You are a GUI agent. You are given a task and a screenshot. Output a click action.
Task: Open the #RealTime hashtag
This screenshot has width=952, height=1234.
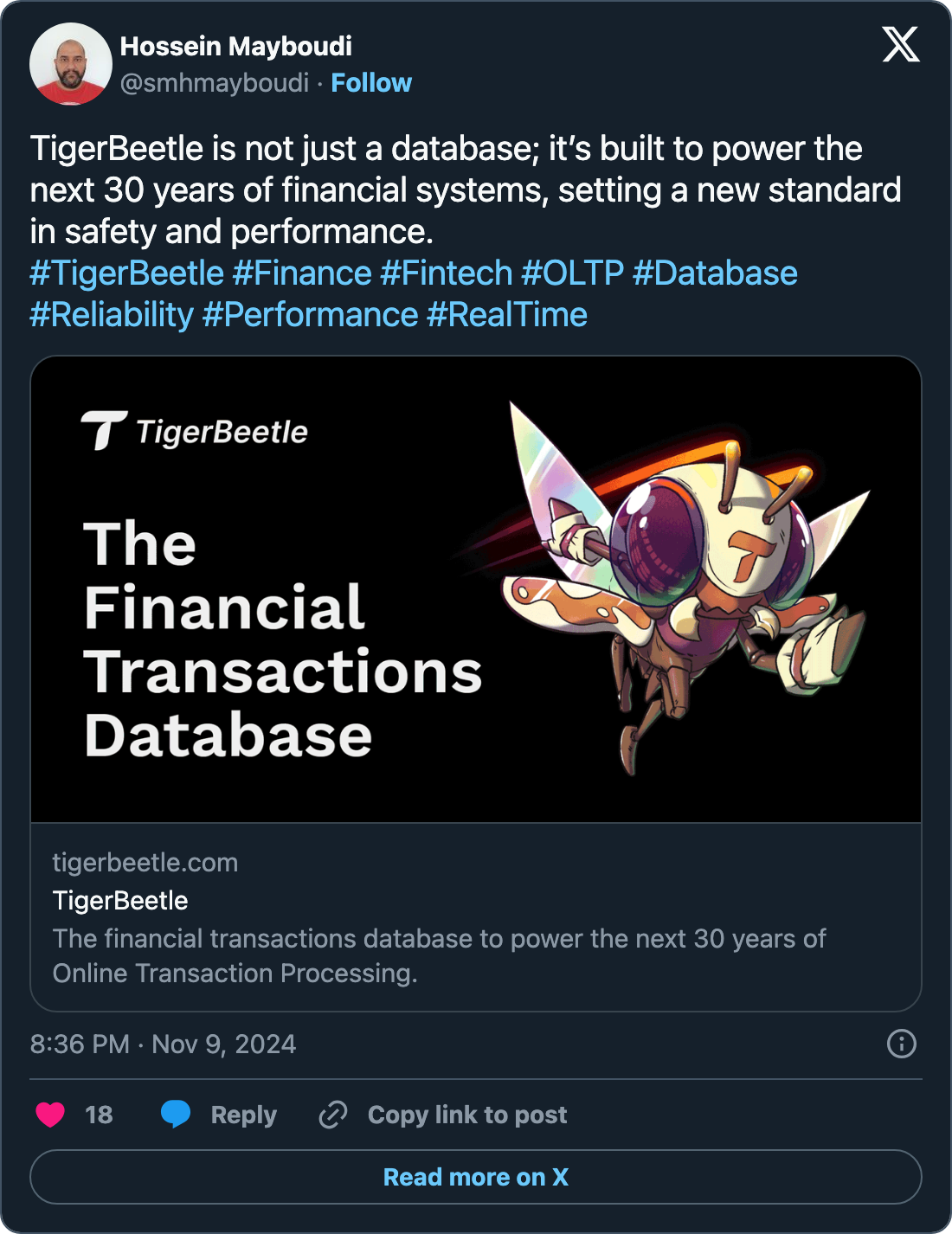pos(507,315)
